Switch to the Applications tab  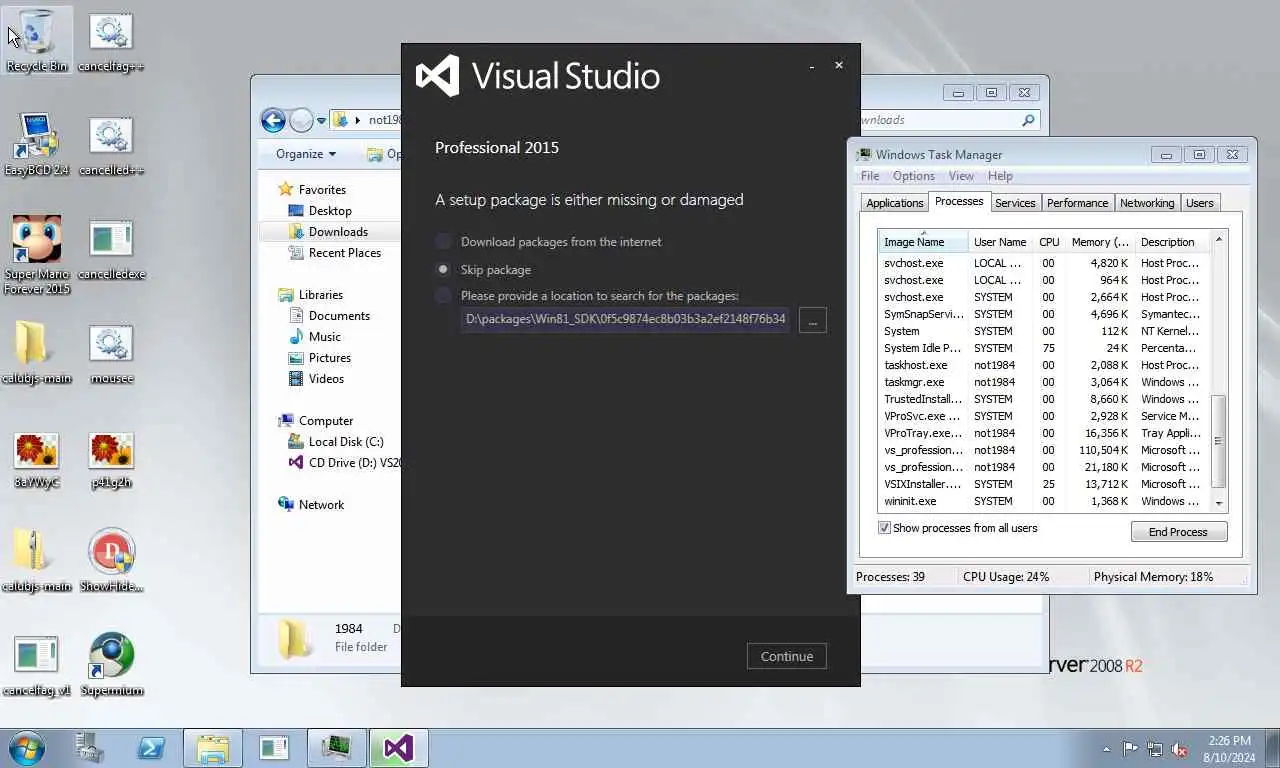coord(895,203)
